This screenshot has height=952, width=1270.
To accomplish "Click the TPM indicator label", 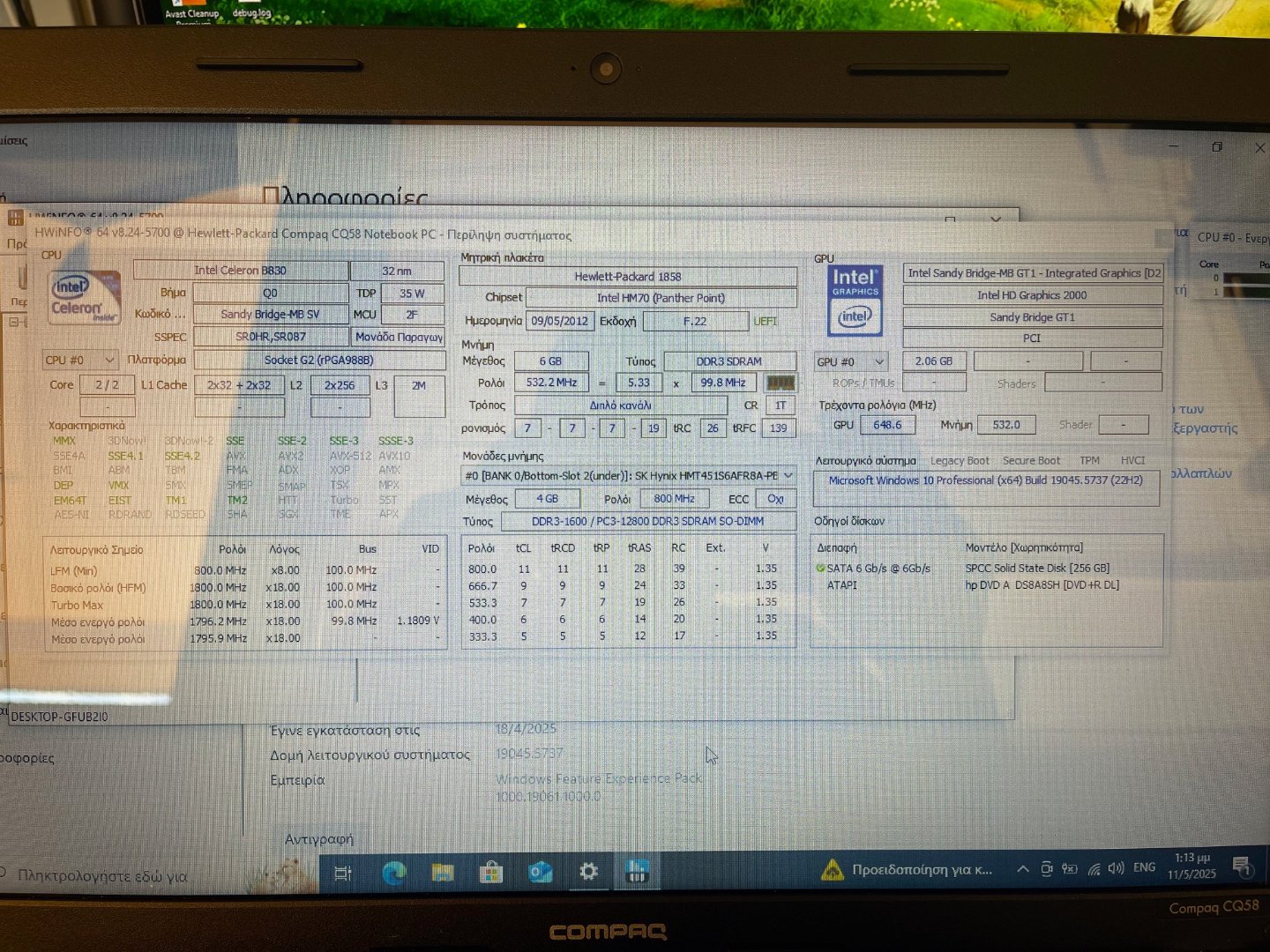I will point(1089,461).
